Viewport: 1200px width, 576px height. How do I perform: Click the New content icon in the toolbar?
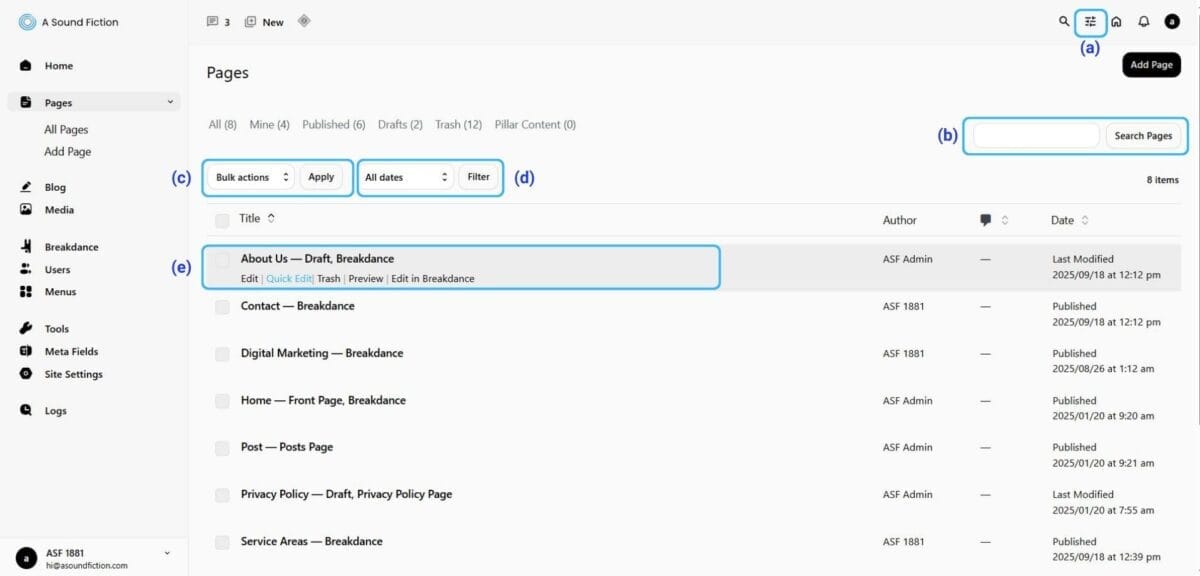(x=250, y=21)
